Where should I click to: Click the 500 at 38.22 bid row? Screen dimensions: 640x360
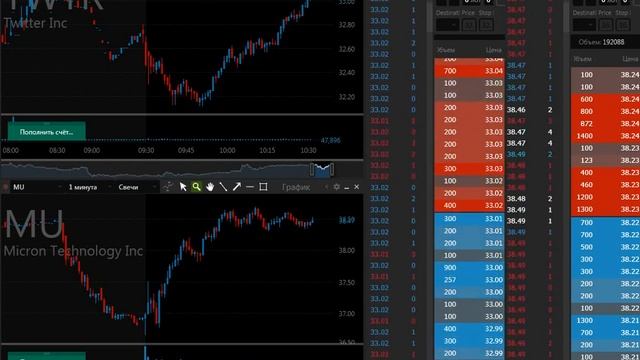[x=605, y=247]
